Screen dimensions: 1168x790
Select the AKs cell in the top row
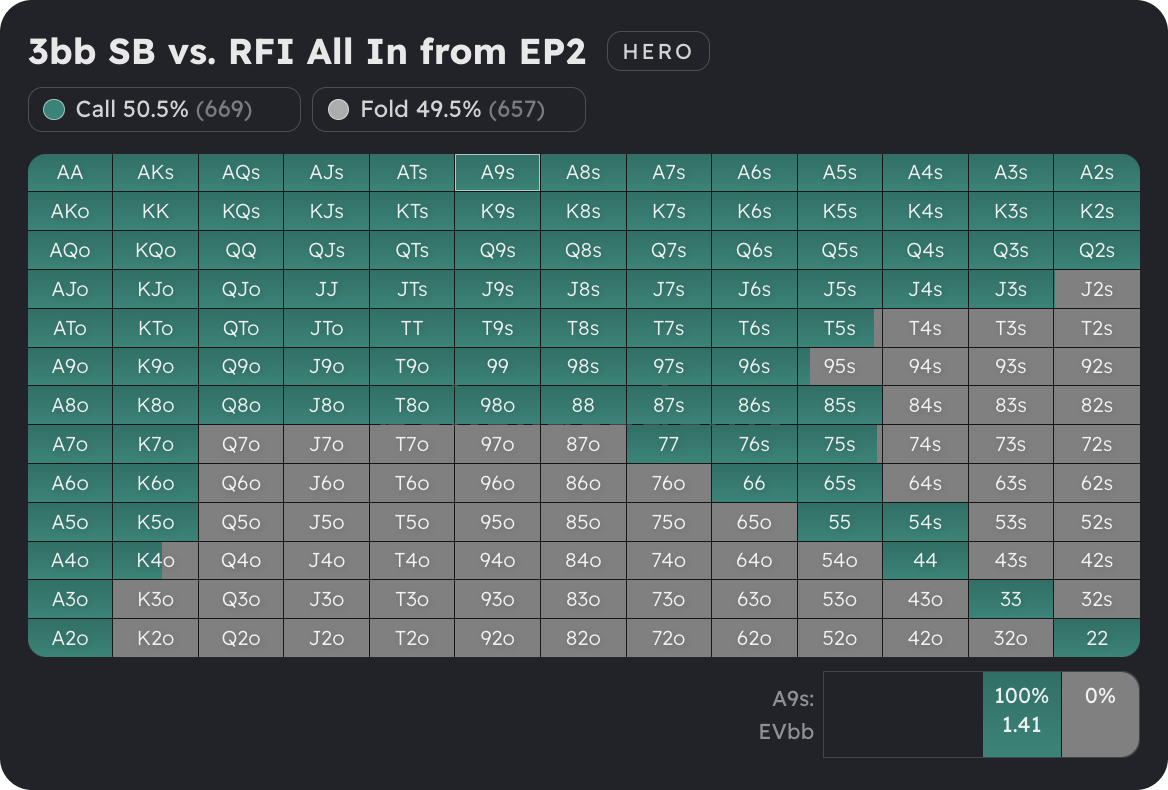(x=155, y=172)
